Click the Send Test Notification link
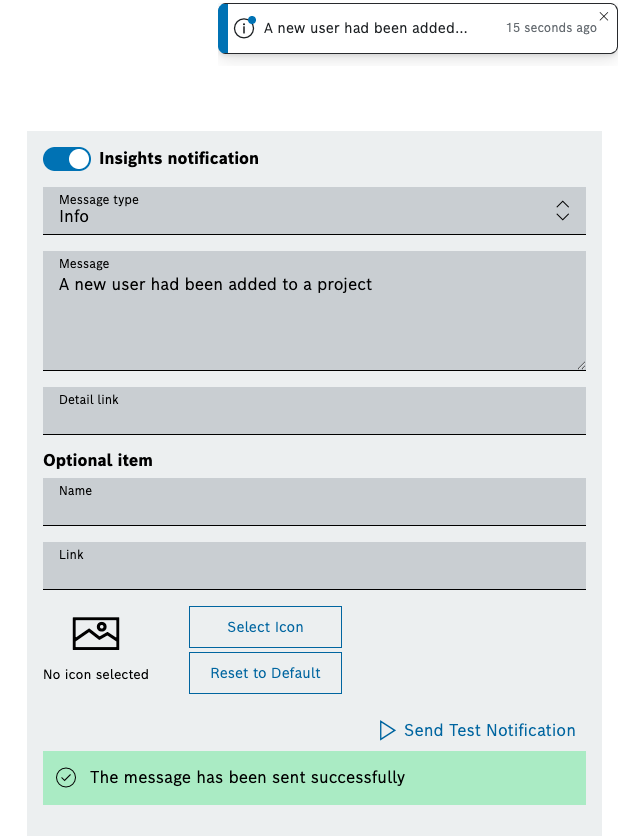This screenshot has height=839, width=624. [489, 731]
